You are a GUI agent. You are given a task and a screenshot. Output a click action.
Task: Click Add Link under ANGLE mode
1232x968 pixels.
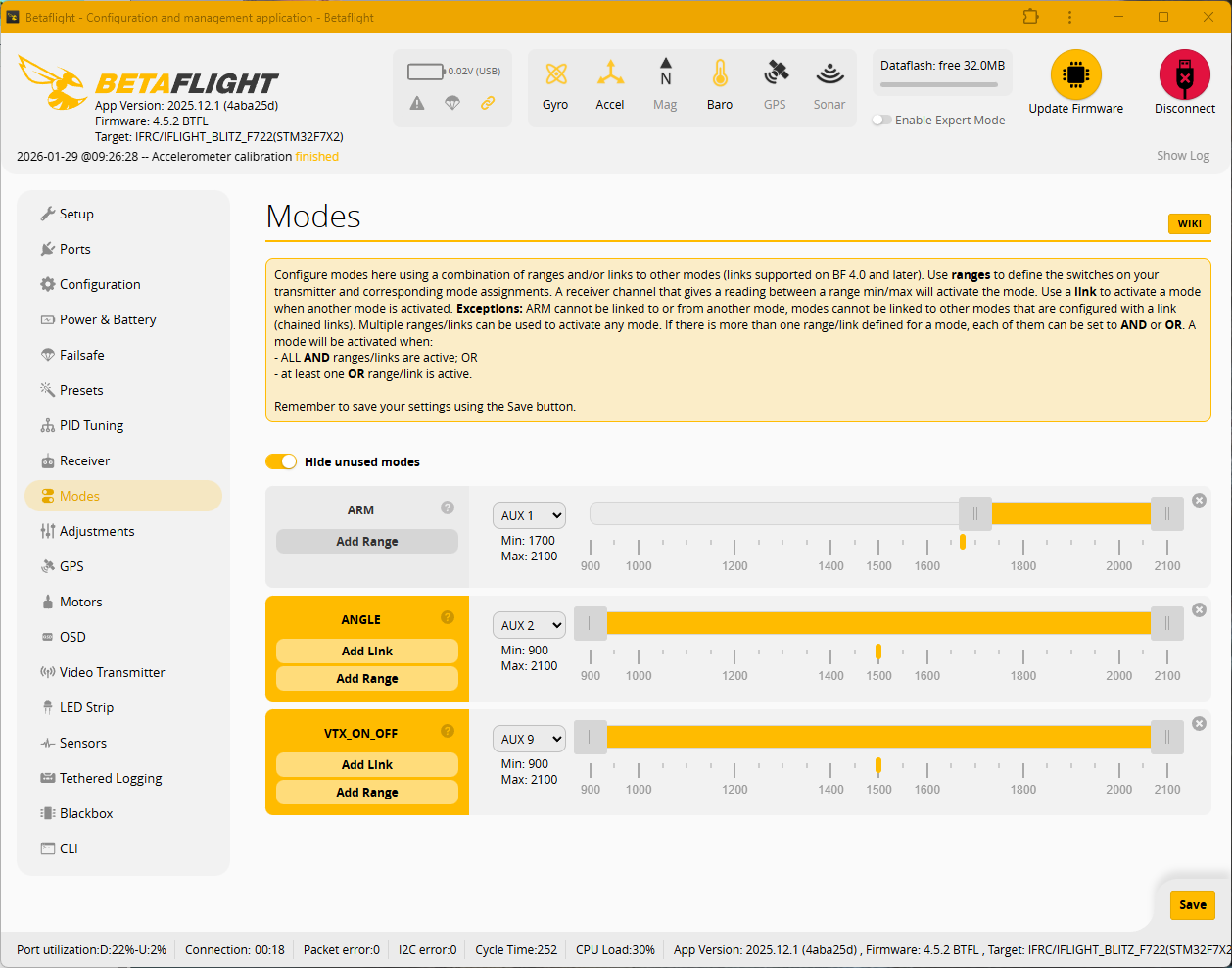[367, 652]
